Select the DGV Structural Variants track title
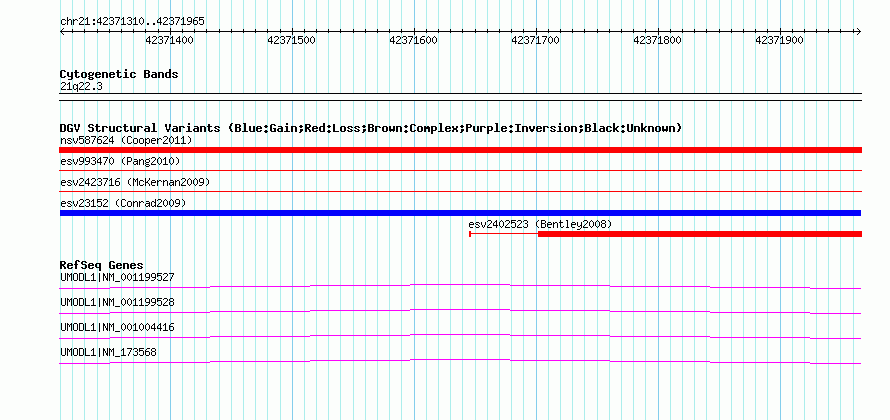Viewport: 890px width, 420px height. click(371, 128)
